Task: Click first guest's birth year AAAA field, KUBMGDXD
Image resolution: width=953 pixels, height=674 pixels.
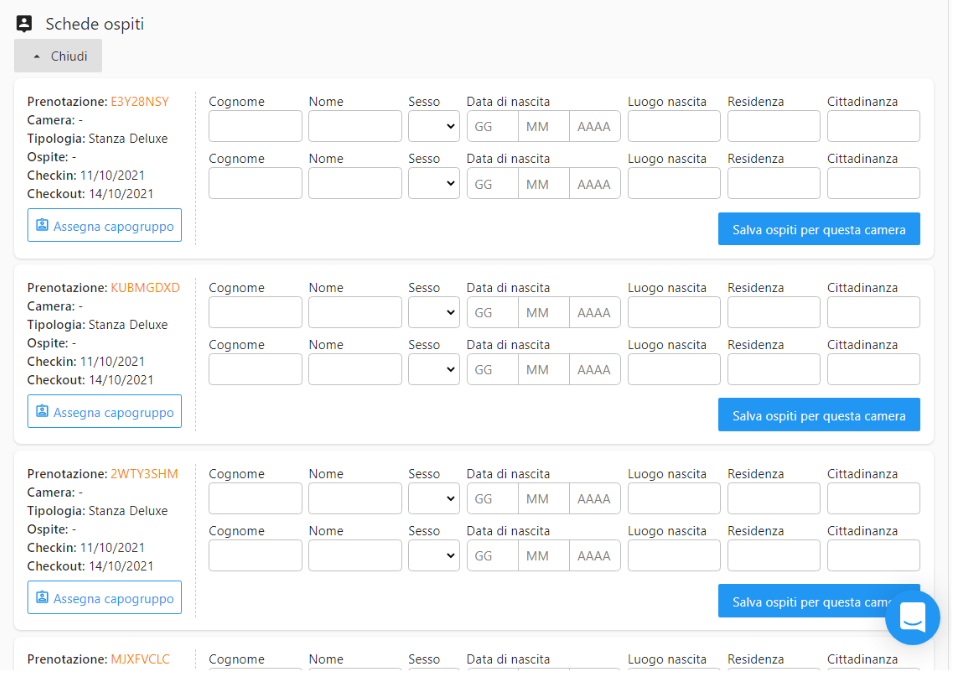Action: pyautogui.click(x=594, y=312)
